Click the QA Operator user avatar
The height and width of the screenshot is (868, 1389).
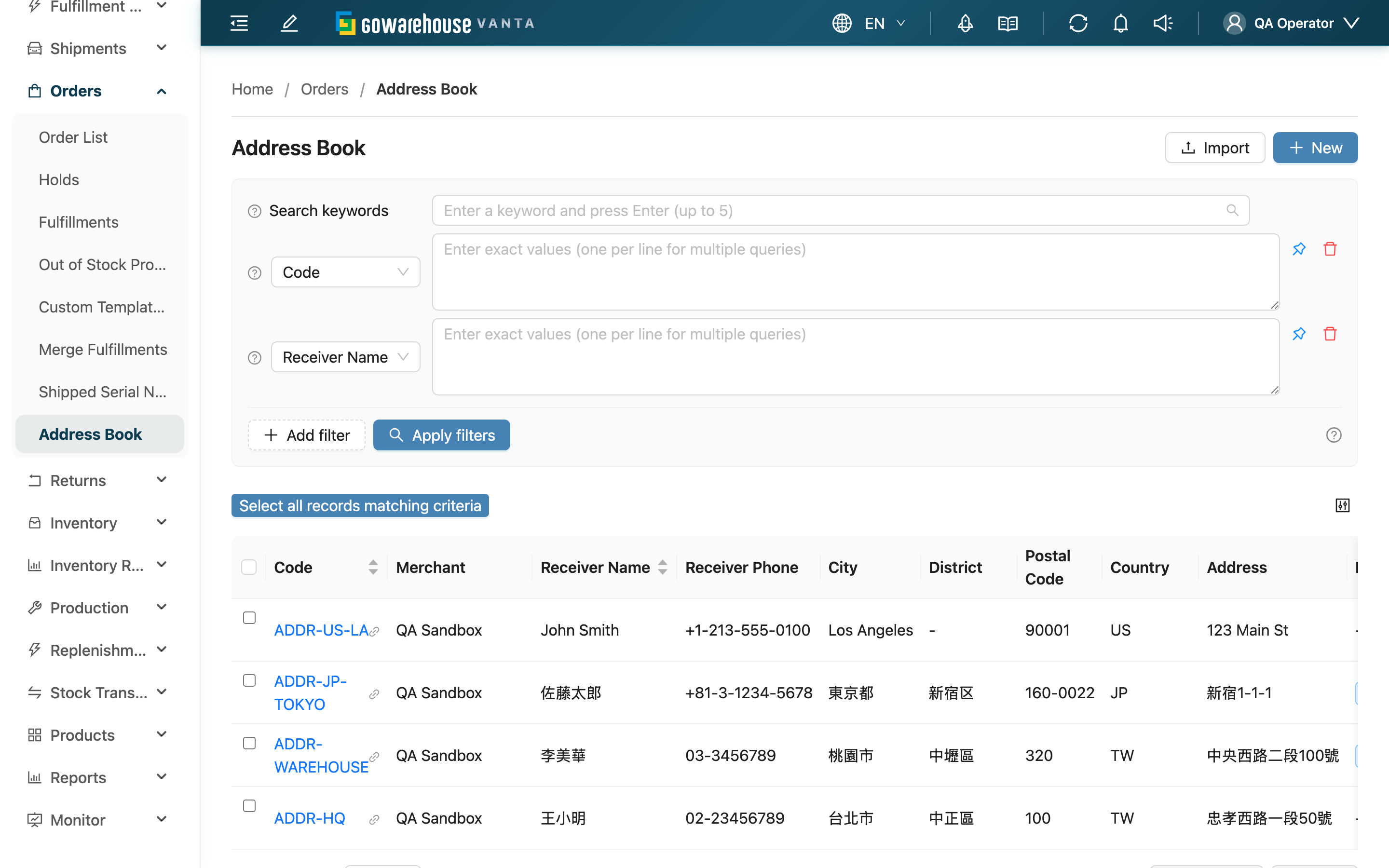1234,23
